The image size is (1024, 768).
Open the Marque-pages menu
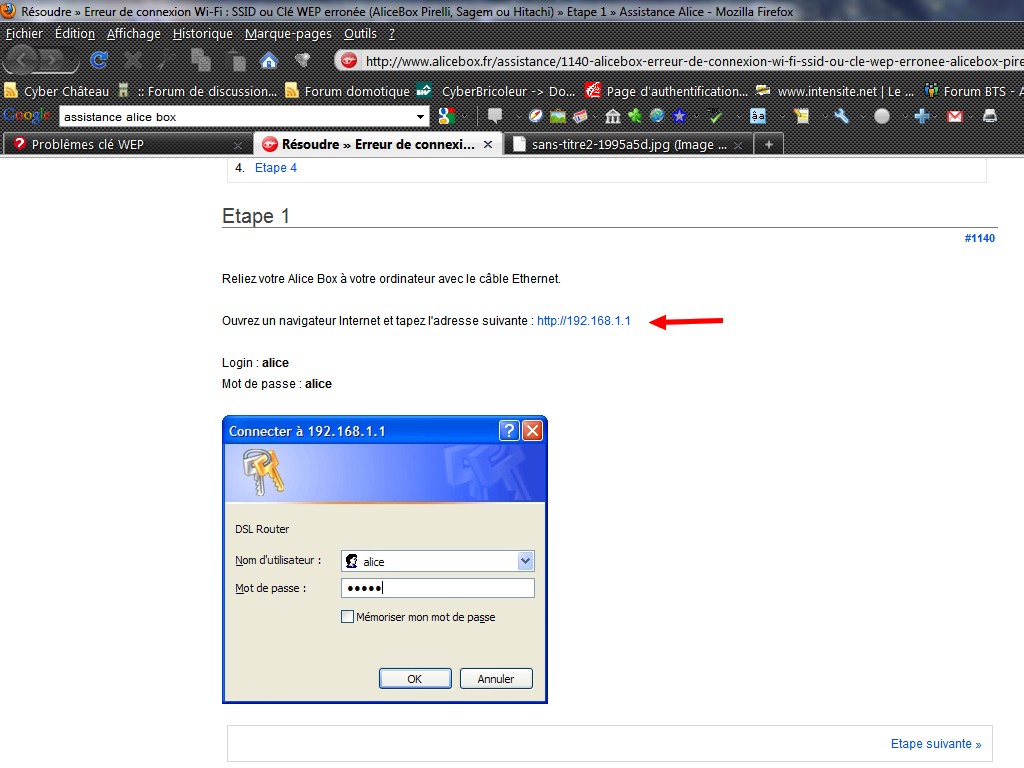tap(289, 33)
